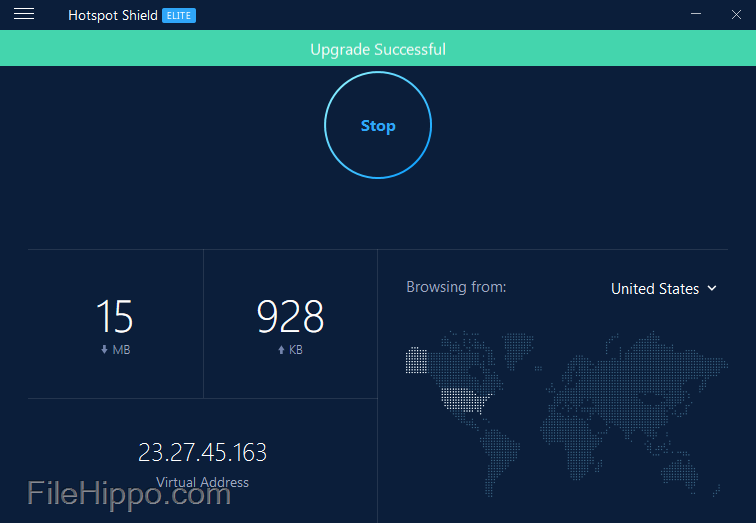Viewport: 756px width, 523px height.
Task: Close the Hotspot Shield window
Action: [x=736, y=14]
